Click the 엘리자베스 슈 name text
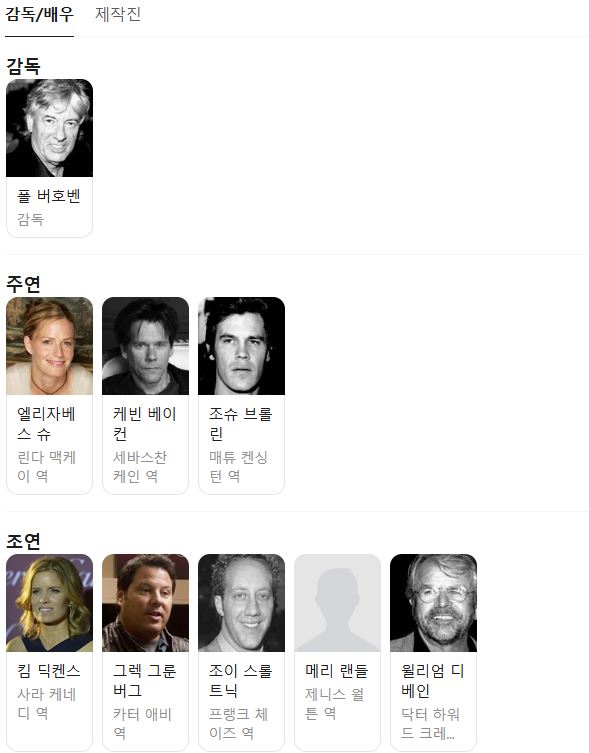This screenshot has width=589, height=753. (46, 424)
